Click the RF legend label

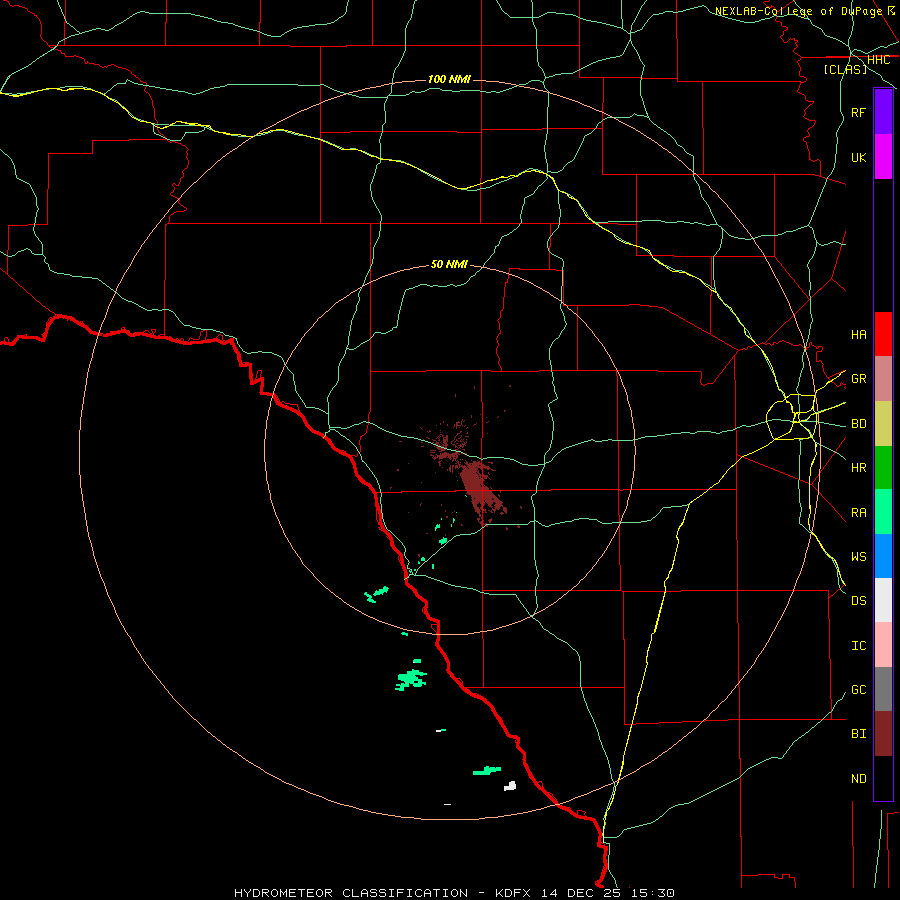858,112
